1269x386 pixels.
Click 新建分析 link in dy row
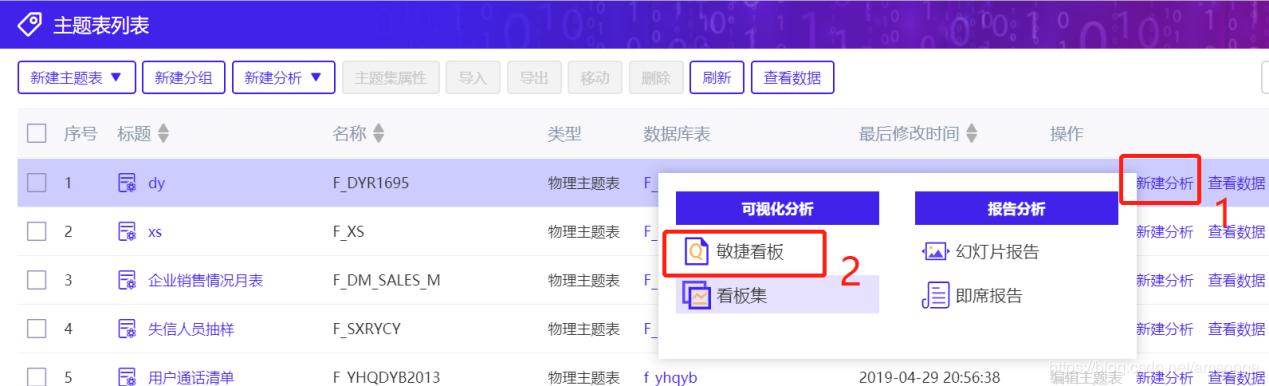pos(1165,183)
